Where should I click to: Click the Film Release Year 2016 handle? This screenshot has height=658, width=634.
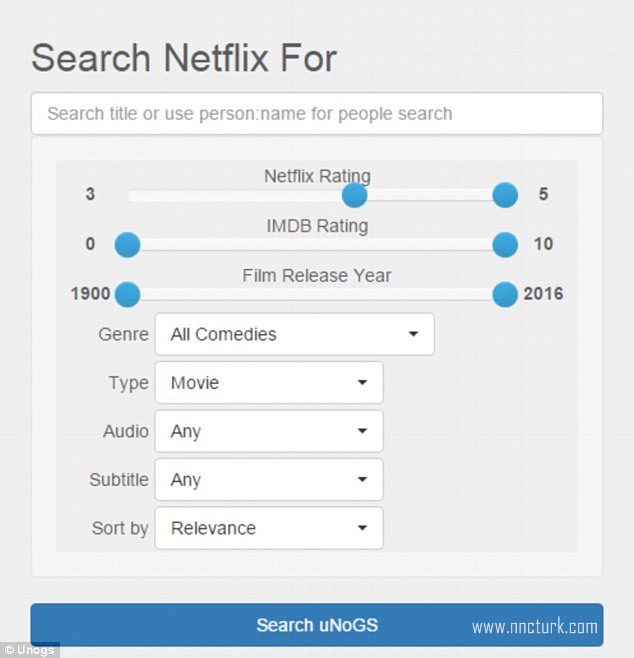(505, 294)
